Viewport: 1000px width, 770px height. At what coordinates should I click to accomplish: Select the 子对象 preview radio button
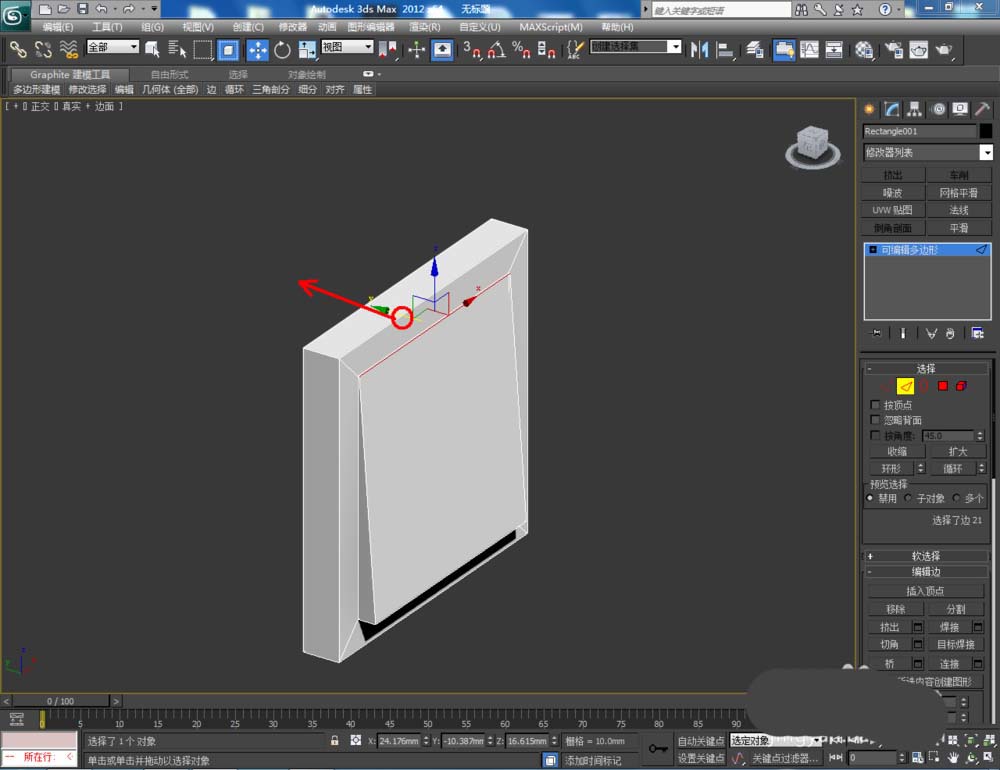(x=908, y=498)
